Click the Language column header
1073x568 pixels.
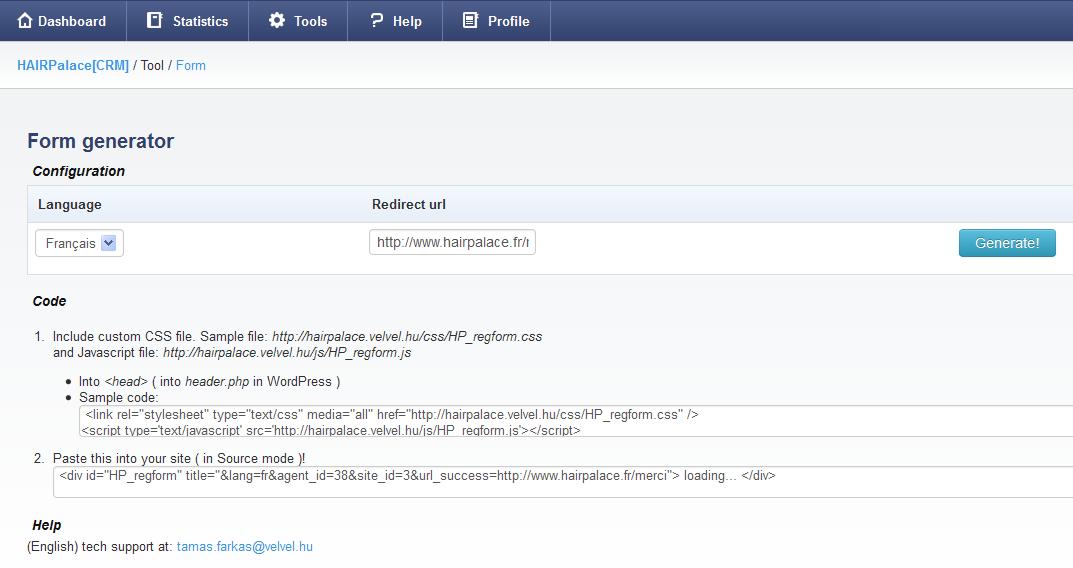[x=70, y=205]
